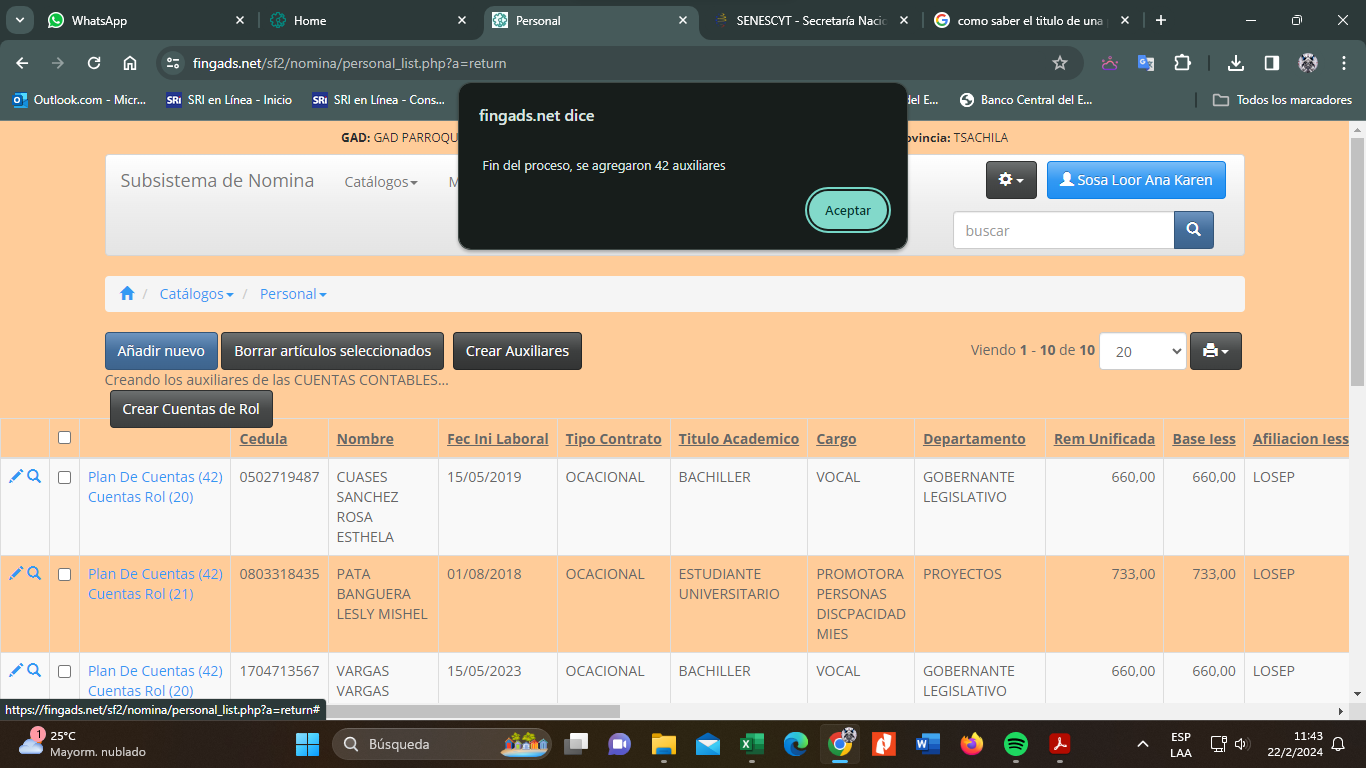
Task: Check the box for CUASES SANCHEZ row
Action: point(65,478)
